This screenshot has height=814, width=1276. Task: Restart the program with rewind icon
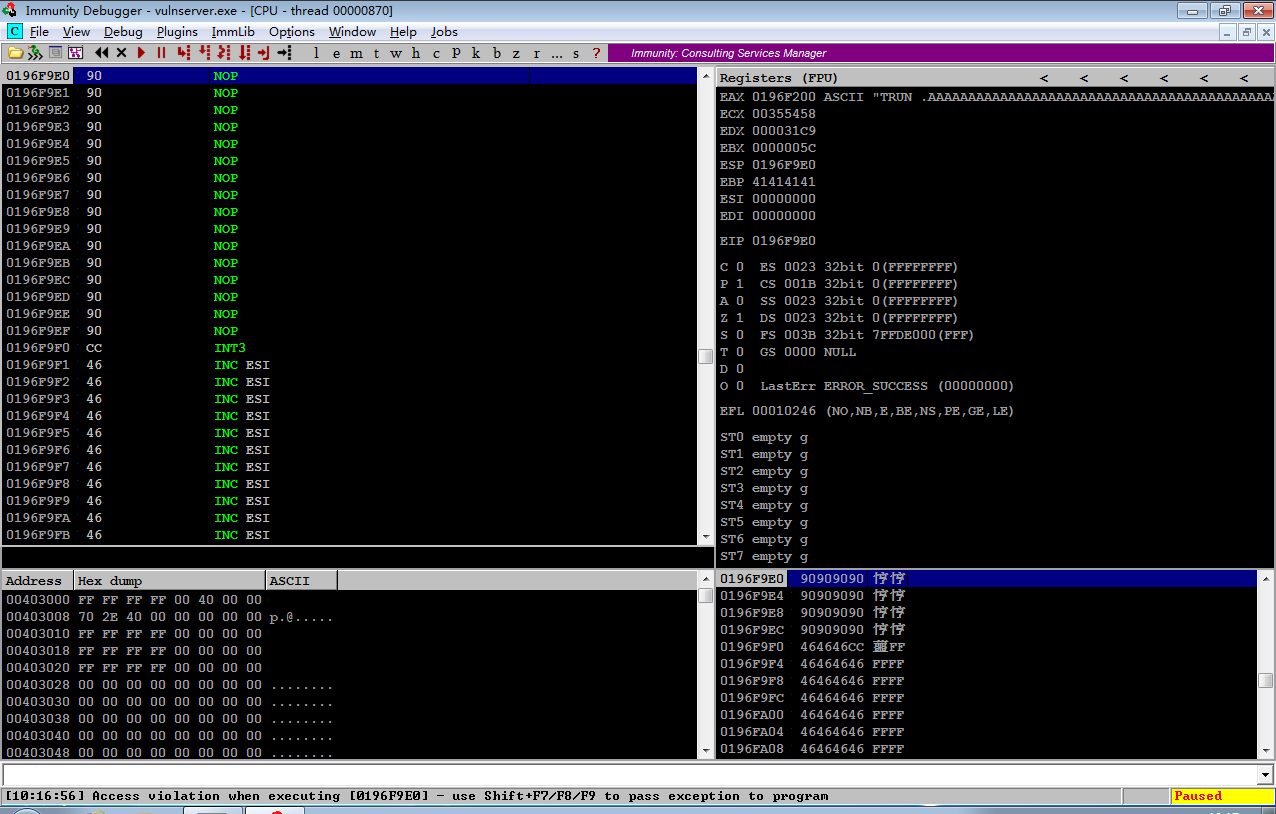(102, 53)
